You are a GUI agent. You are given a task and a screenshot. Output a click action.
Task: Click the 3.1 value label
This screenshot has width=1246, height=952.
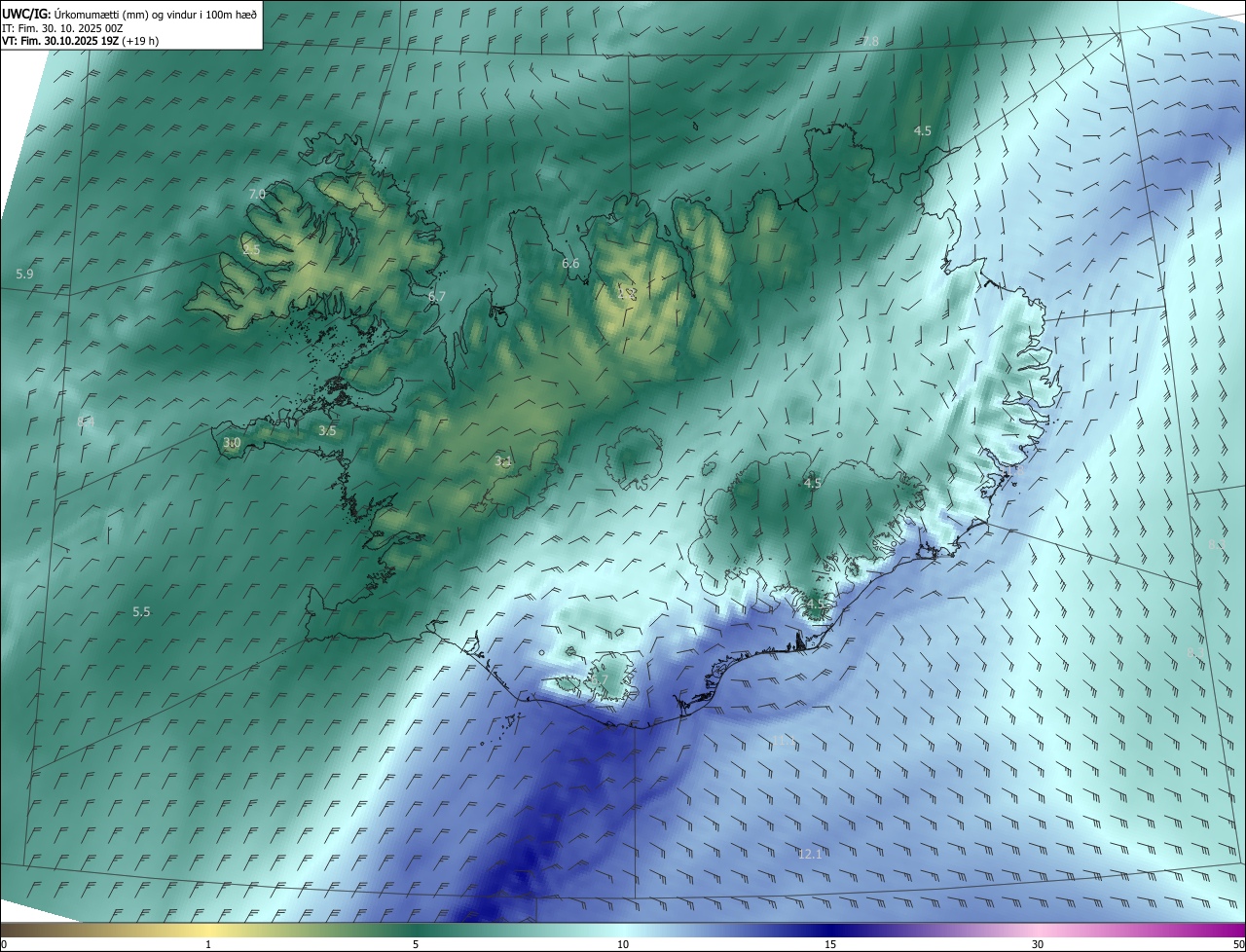tap(502, 461)
